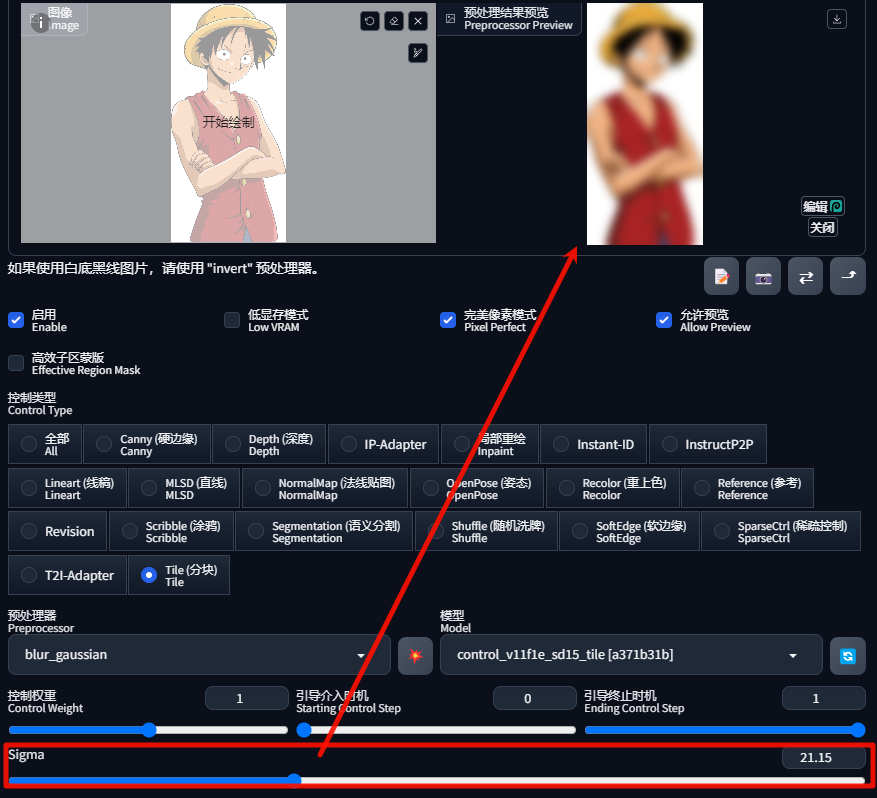Click the Control Weight value field
Image resolution: width=877 pixels, height=798 pixels.
[x=247, y=698]
